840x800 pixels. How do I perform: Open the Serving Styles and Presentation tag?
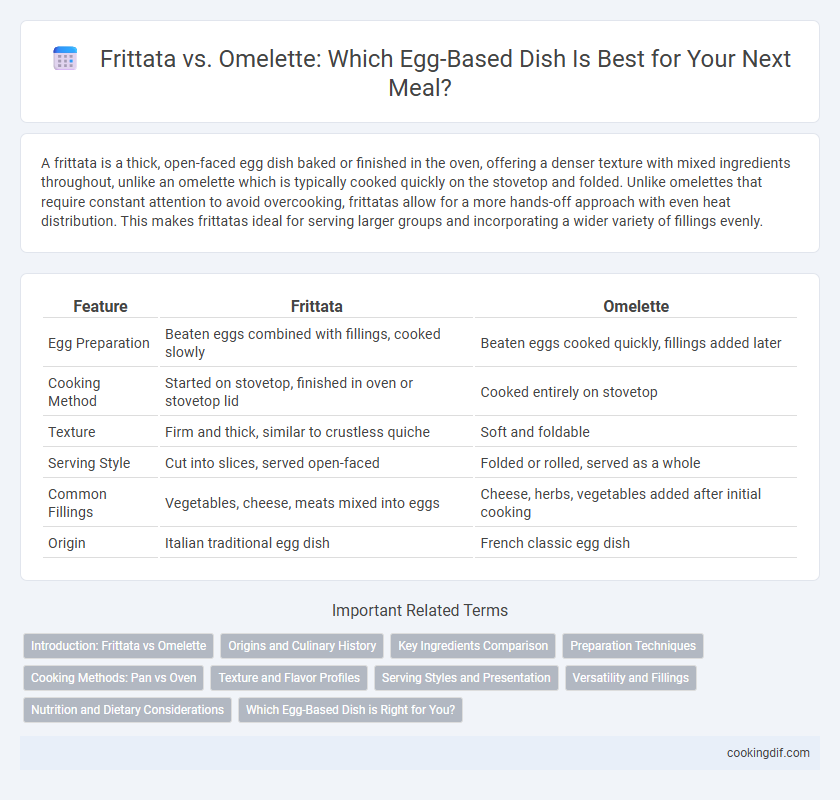click(x=466, y=678)
